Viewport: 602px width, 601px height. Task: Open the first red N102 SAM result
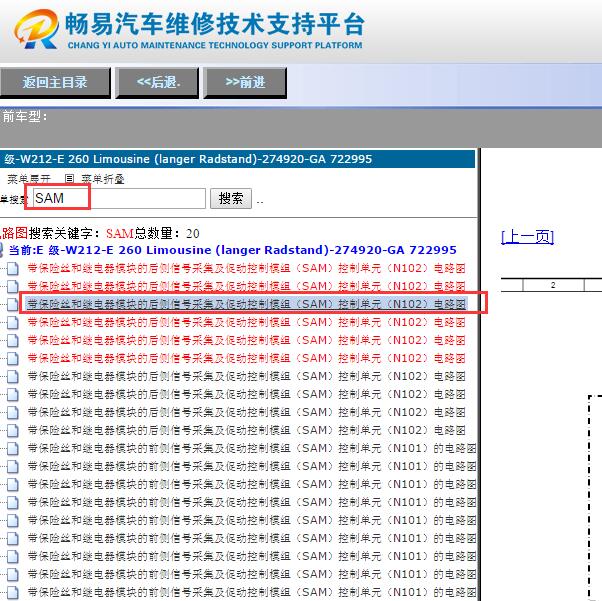coord(246,268)
